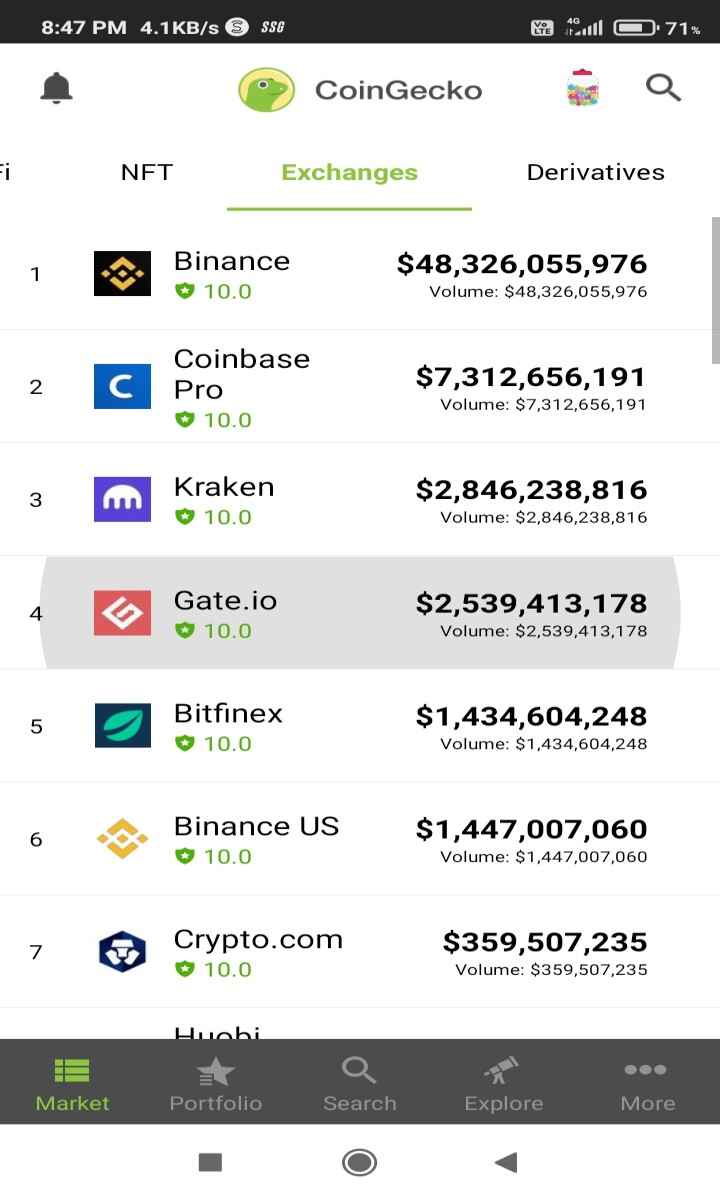Select the Binance exchange logo
Viewport: 720px width, 1200px height.
coord(122,273)
